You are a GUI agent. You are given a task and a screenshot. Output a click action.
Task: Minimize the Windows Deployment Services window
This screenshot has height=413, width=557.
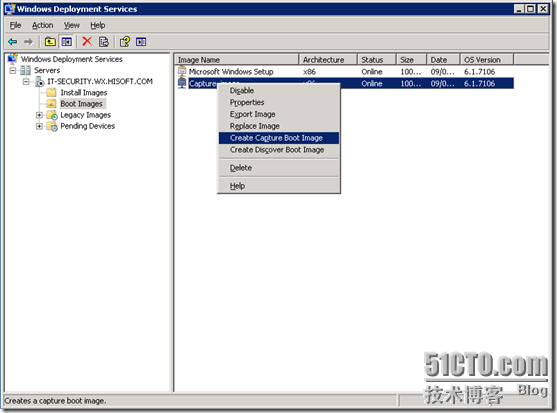click(519, 9)
